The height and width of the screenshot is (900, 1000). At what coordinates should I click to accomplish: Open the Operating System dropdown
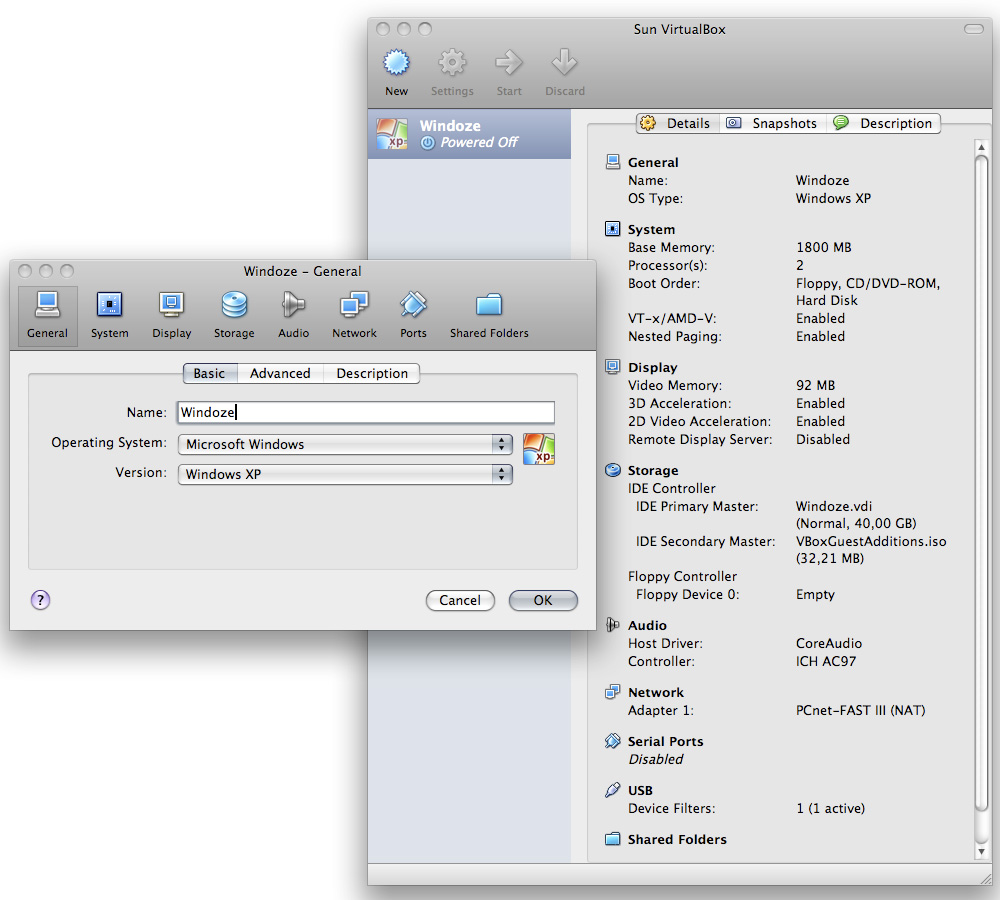pyautogui.click(x=345, y=445)
